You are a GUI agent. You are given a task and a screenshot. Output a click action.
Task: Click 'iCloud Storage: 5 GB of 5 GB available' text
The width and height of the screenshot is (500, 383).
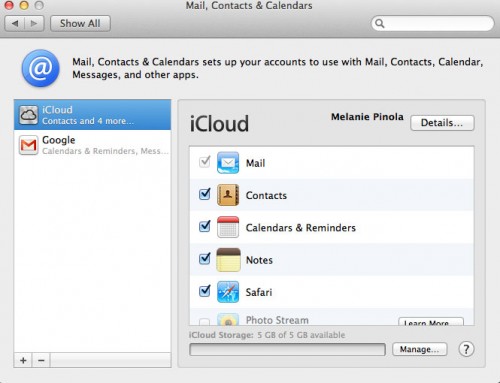267,335
